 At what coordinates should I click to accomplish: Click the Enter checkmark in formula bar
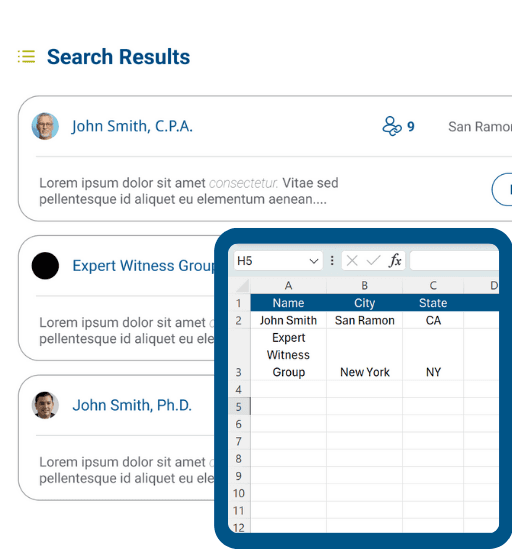coord(373,261)
